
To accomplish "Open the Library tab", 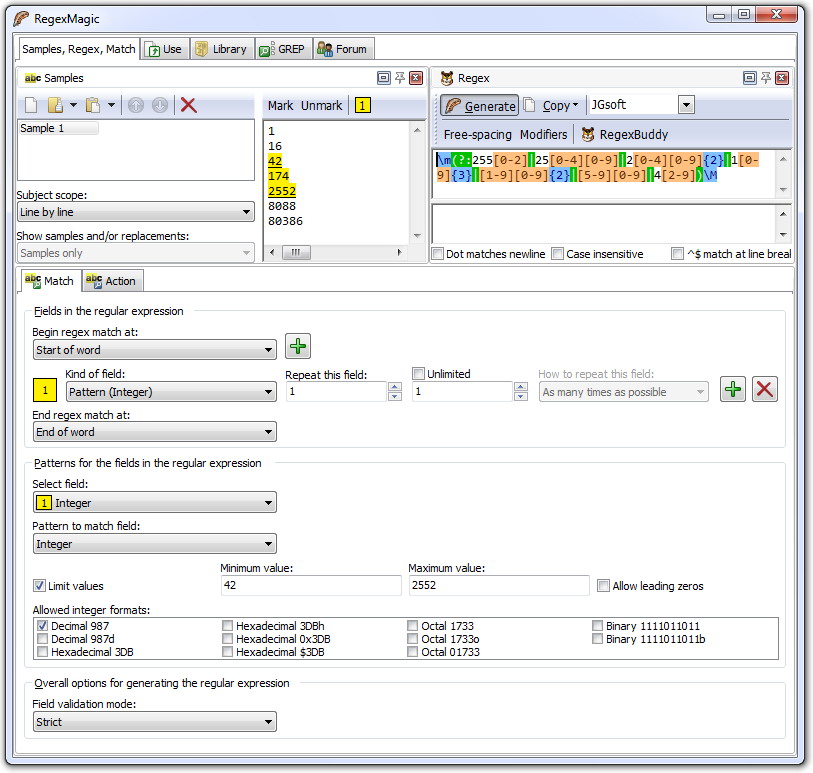I will click(x=222, y=47).
